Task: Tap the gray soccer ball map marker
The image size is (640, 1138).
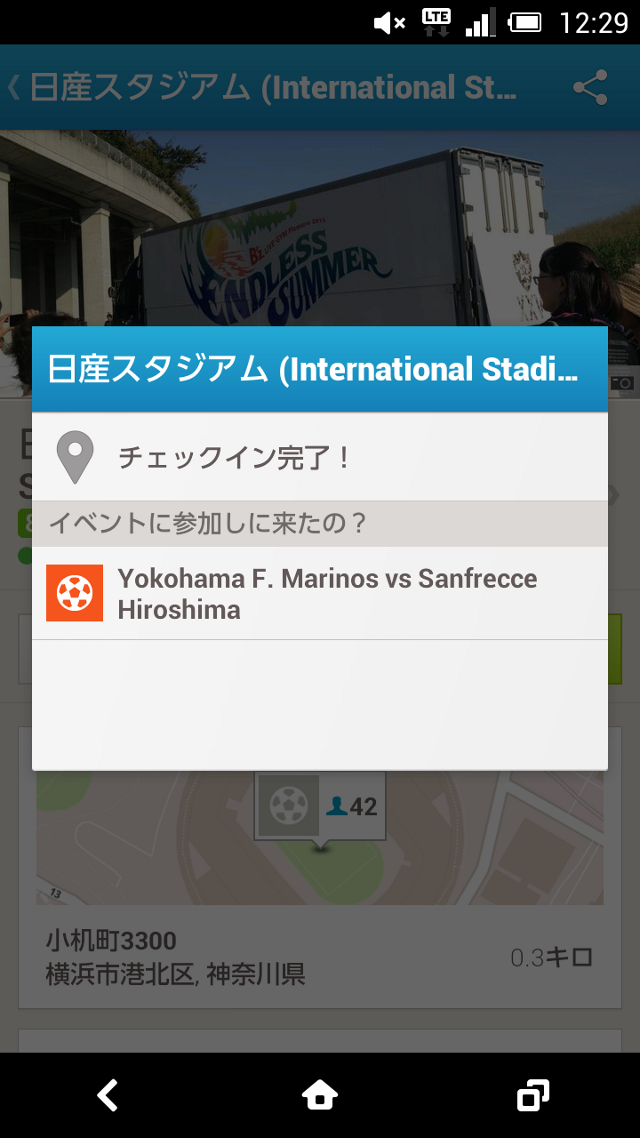Action: click(x=289, y=805)
